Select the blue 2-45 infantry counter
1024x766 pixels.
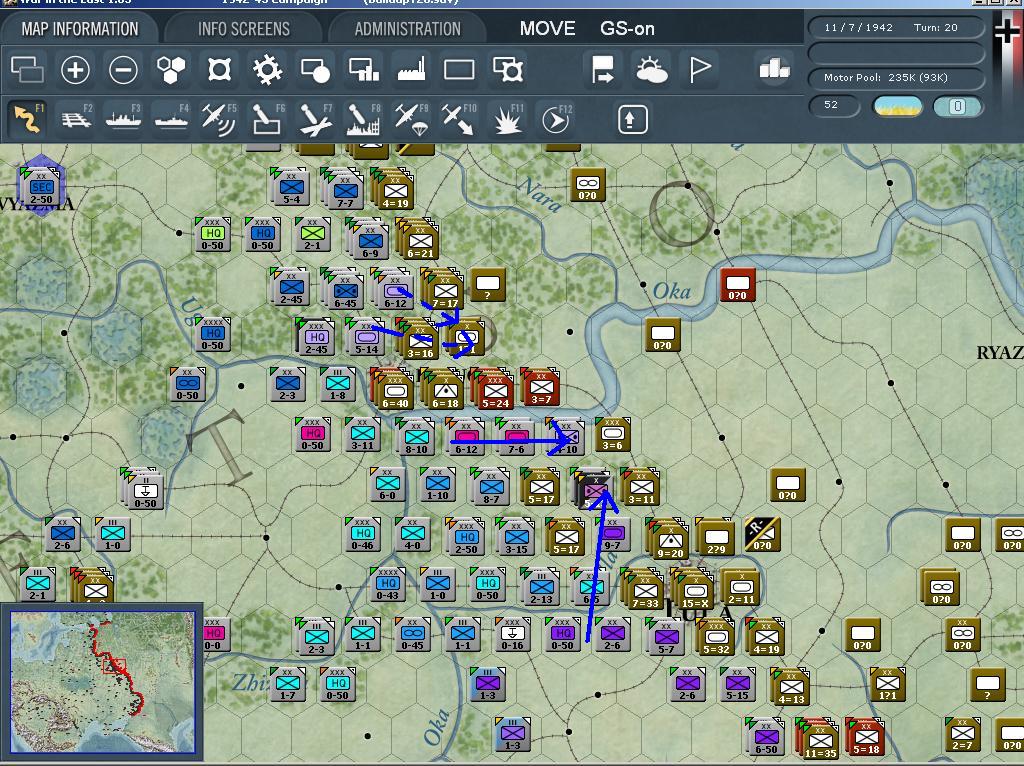(291, 288)
